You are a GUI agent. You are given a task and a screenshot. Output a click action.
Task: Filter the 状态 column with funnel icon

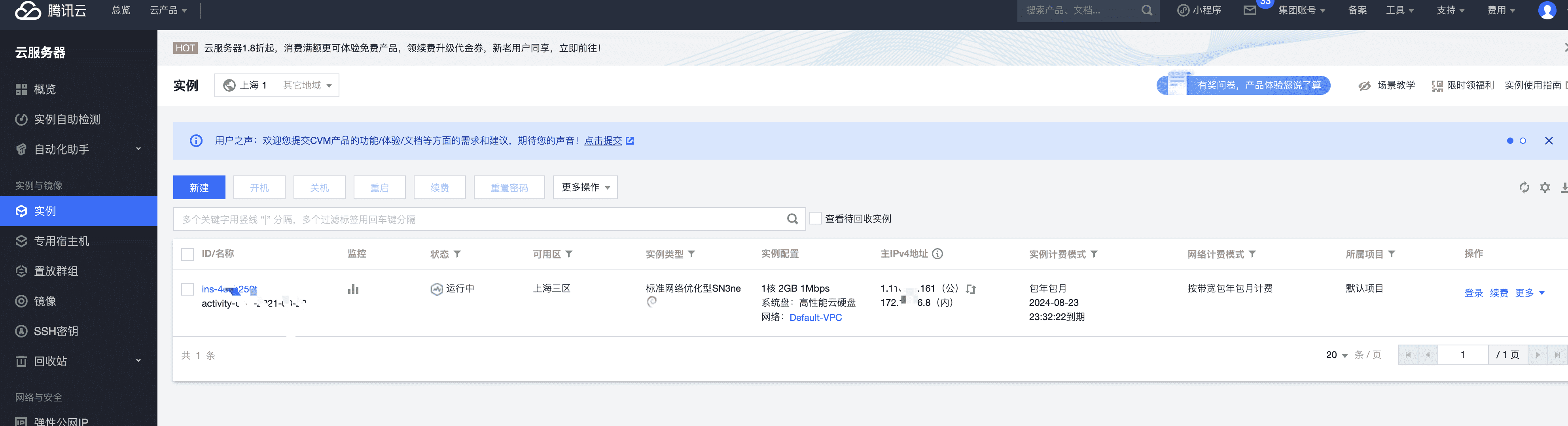point(457,254)
